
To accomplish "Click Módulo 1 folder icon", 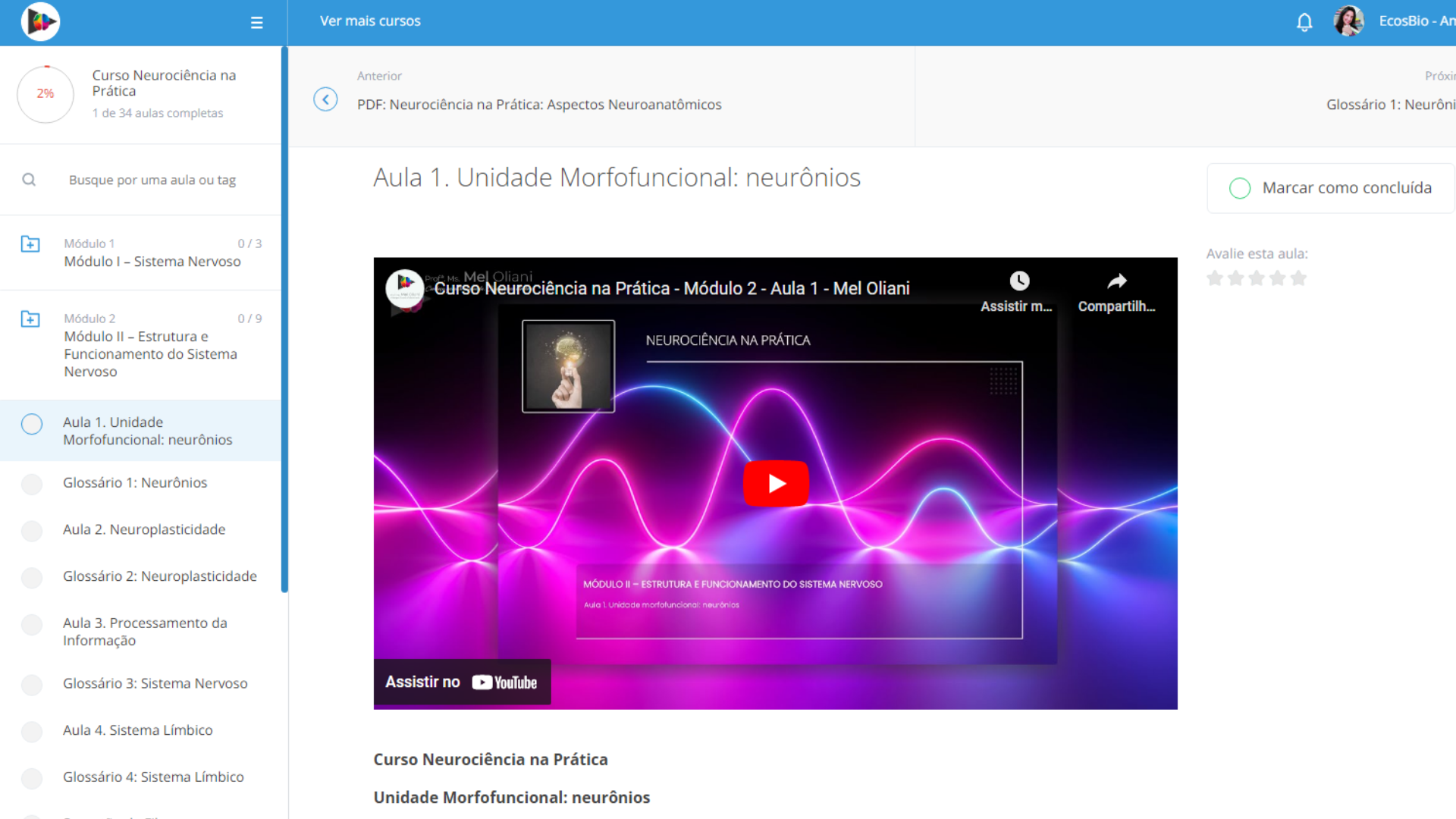I will (30, 244).
